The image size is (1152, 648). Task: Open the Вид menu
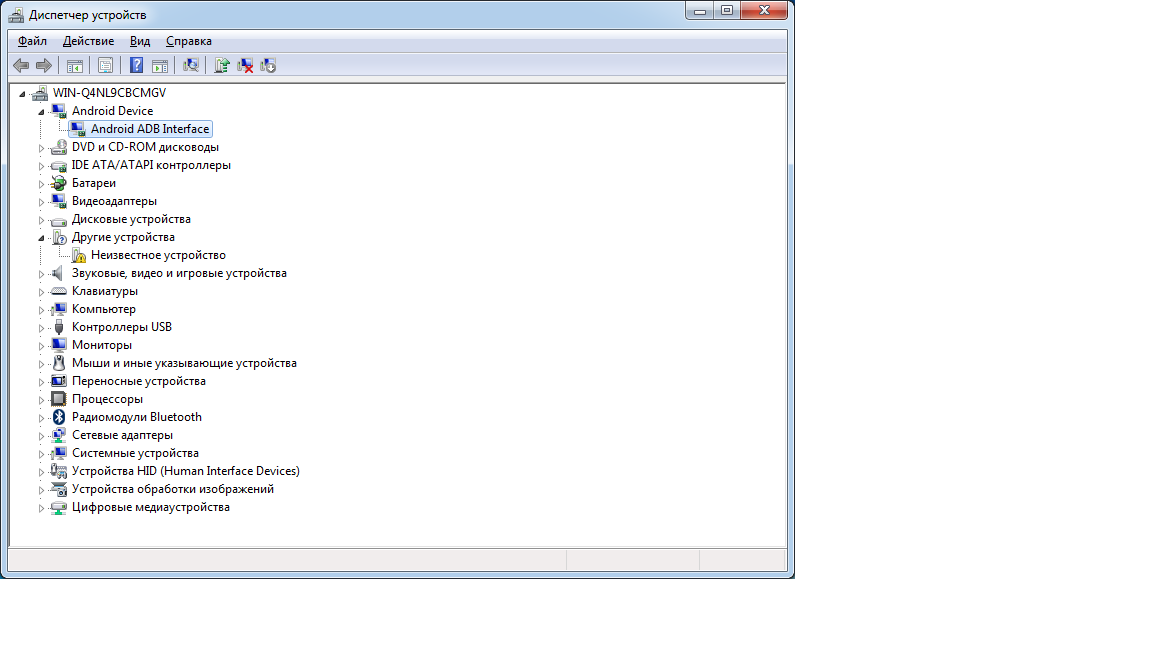coord(140,41)
